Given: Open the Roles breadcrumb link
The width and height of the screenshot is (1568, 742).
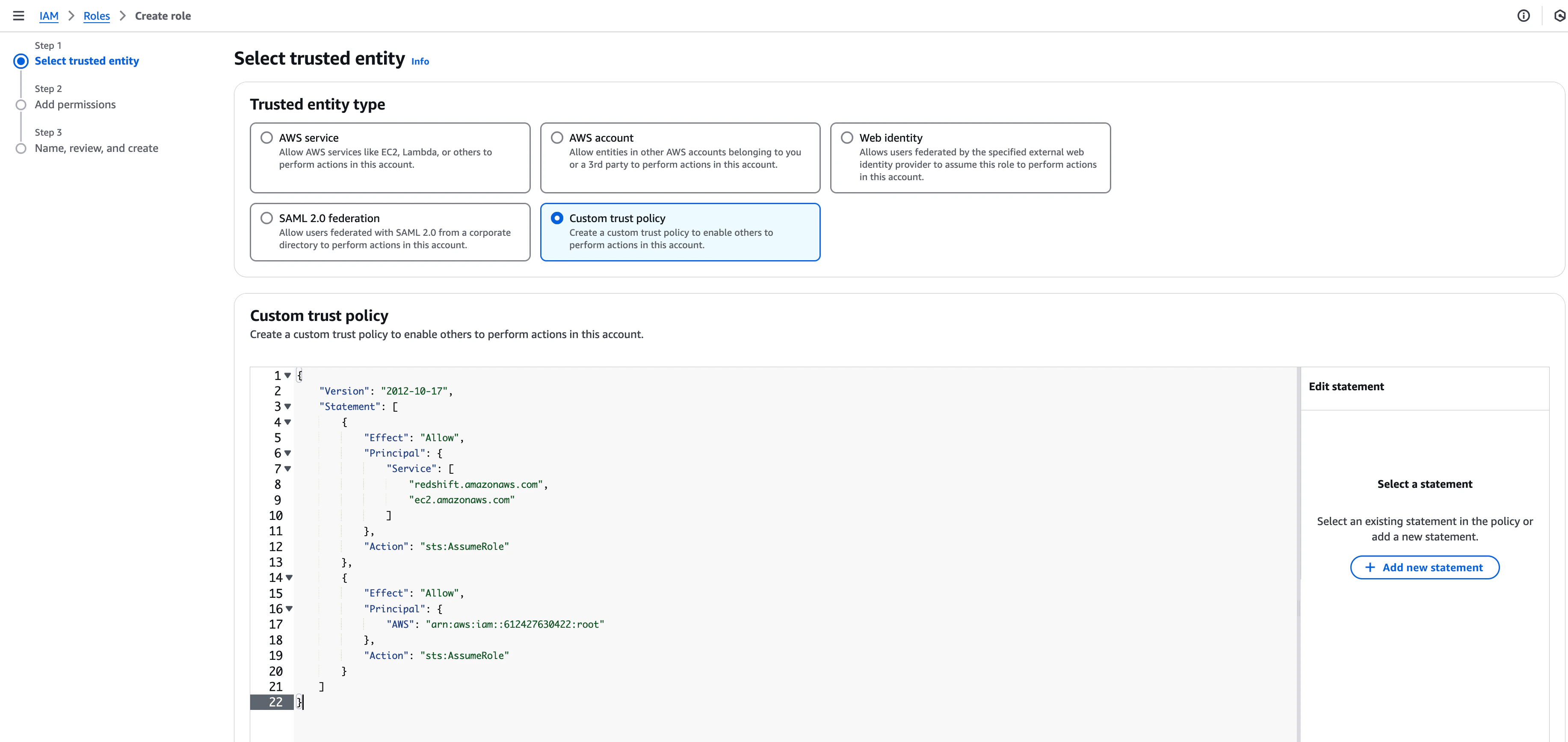Looking at the screenshot, I should coord(97,16).
